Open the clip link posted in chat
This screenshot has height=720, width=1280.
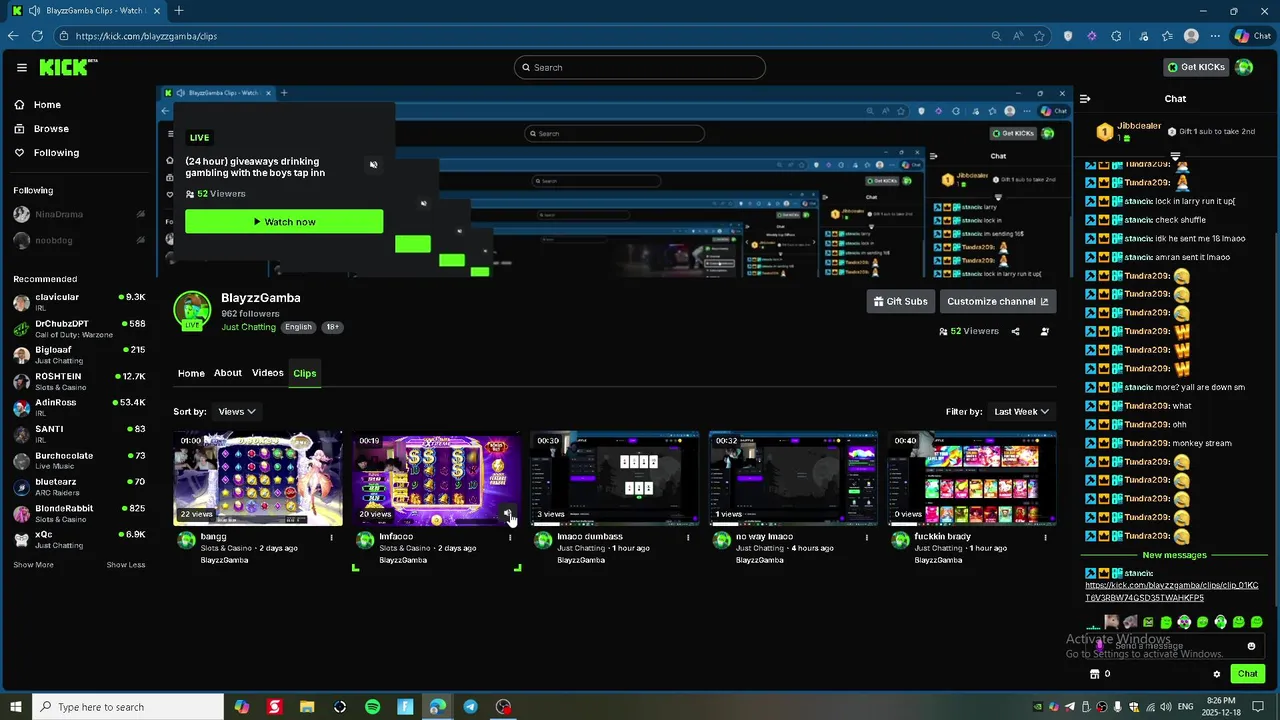tap(1172, 592)
